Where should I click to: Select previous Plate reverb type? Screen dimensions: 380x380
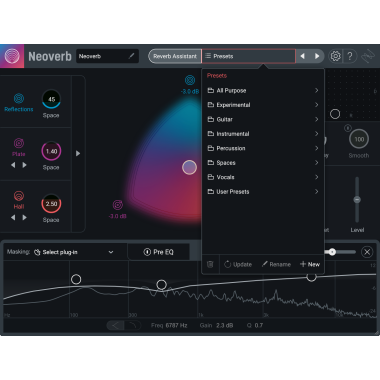[x=13, y=165]
